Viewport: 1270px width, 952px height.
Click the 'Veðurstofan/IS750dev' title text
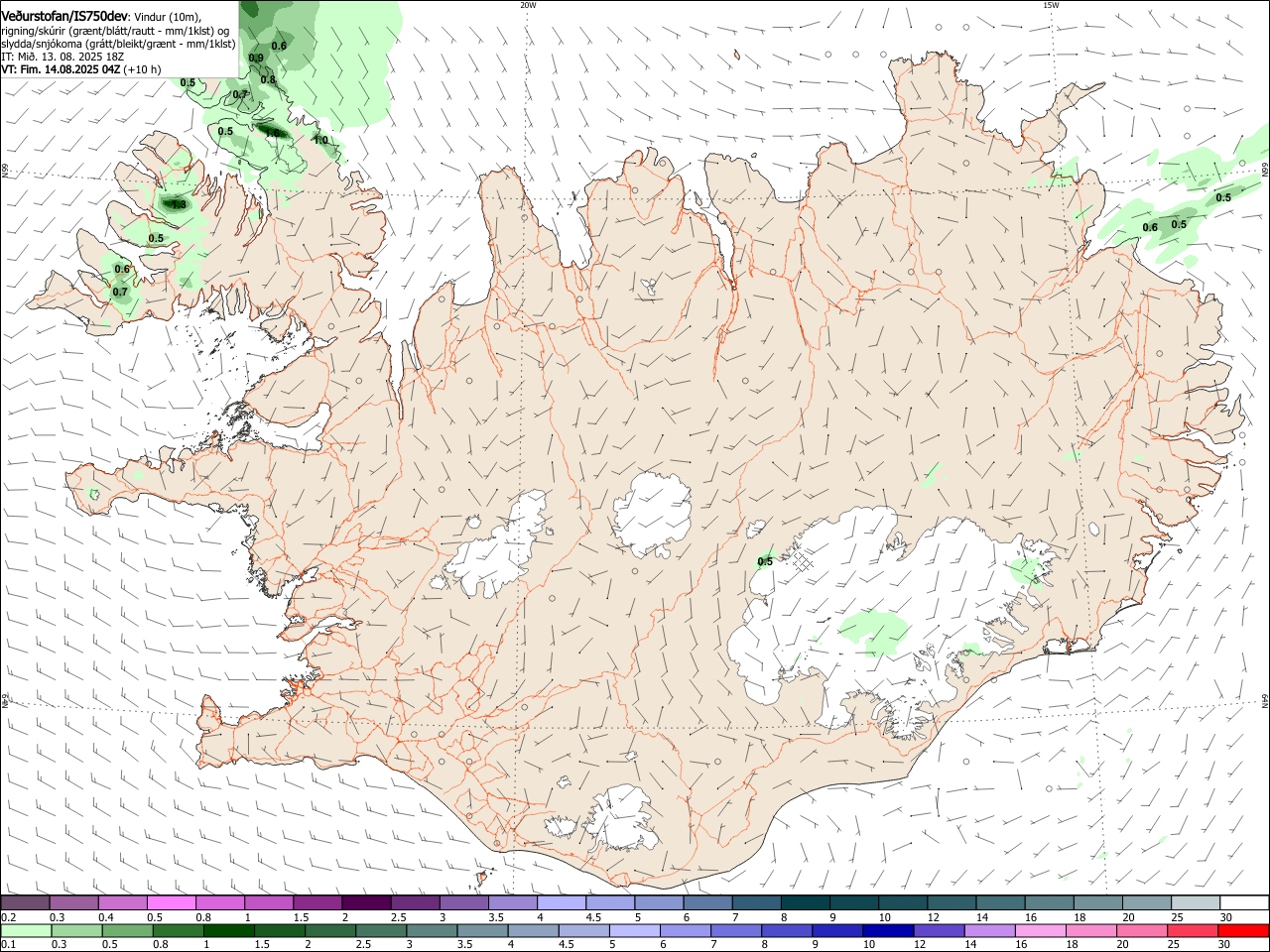pyautogui.click(x=64, y=17)
